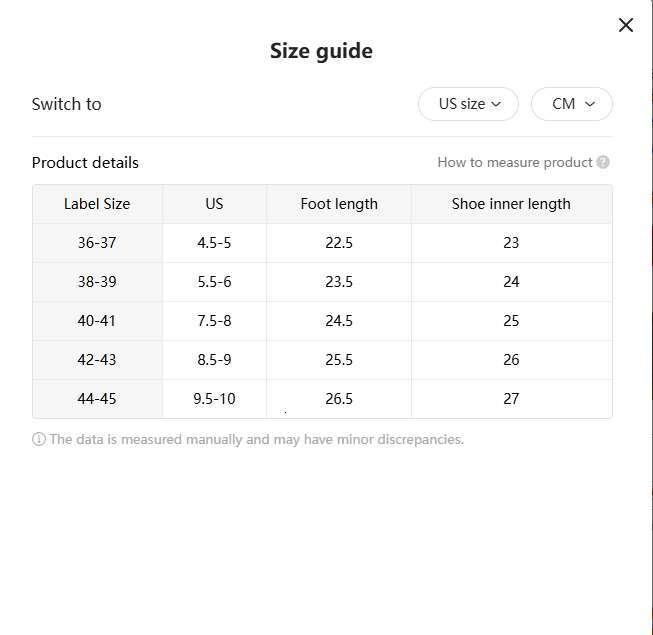653x635 pixels.
Task: Click the Size guide heading
Action: pyautogui.click(x=321, y=51)
